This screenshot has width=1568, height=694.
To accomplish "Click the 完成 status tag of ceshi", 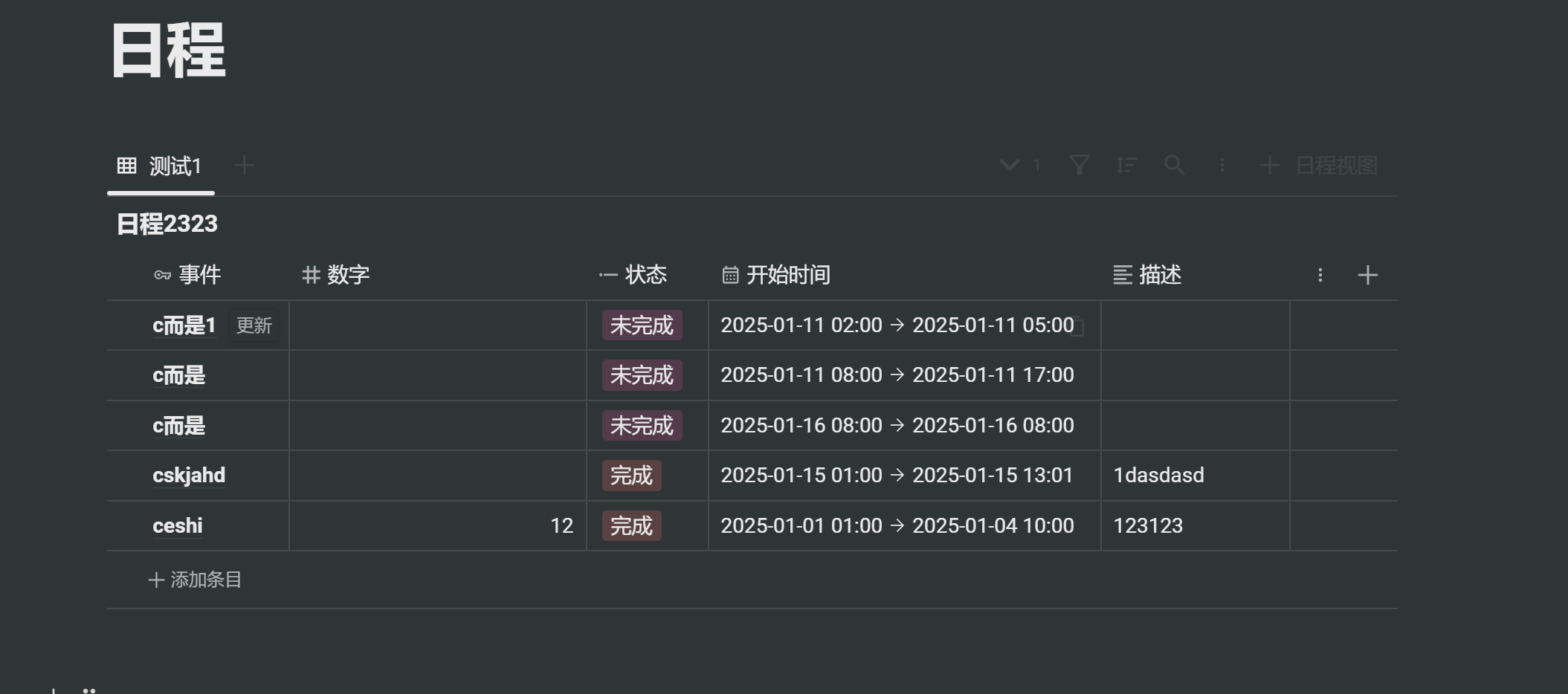I will [x=631, y=526].
